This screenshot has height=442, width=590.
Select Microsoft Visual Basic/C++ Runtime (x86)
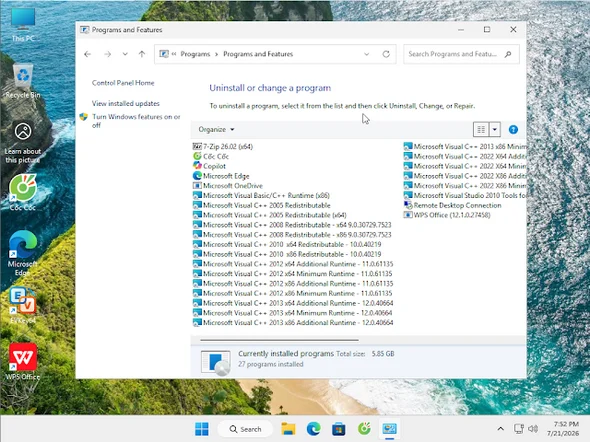click(x=261, y=195)
